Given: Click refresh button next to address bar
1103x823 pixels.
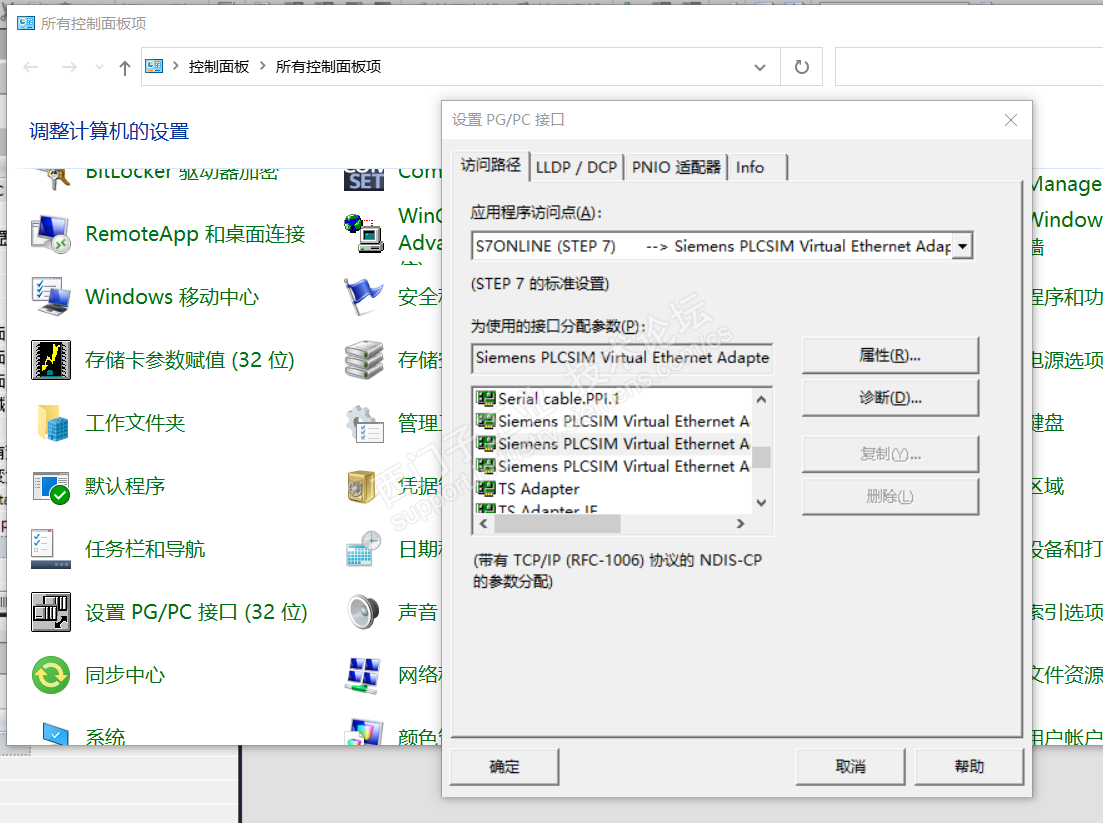Looking at the screenshot, I should pyautogui.click(x=802, y=67).
